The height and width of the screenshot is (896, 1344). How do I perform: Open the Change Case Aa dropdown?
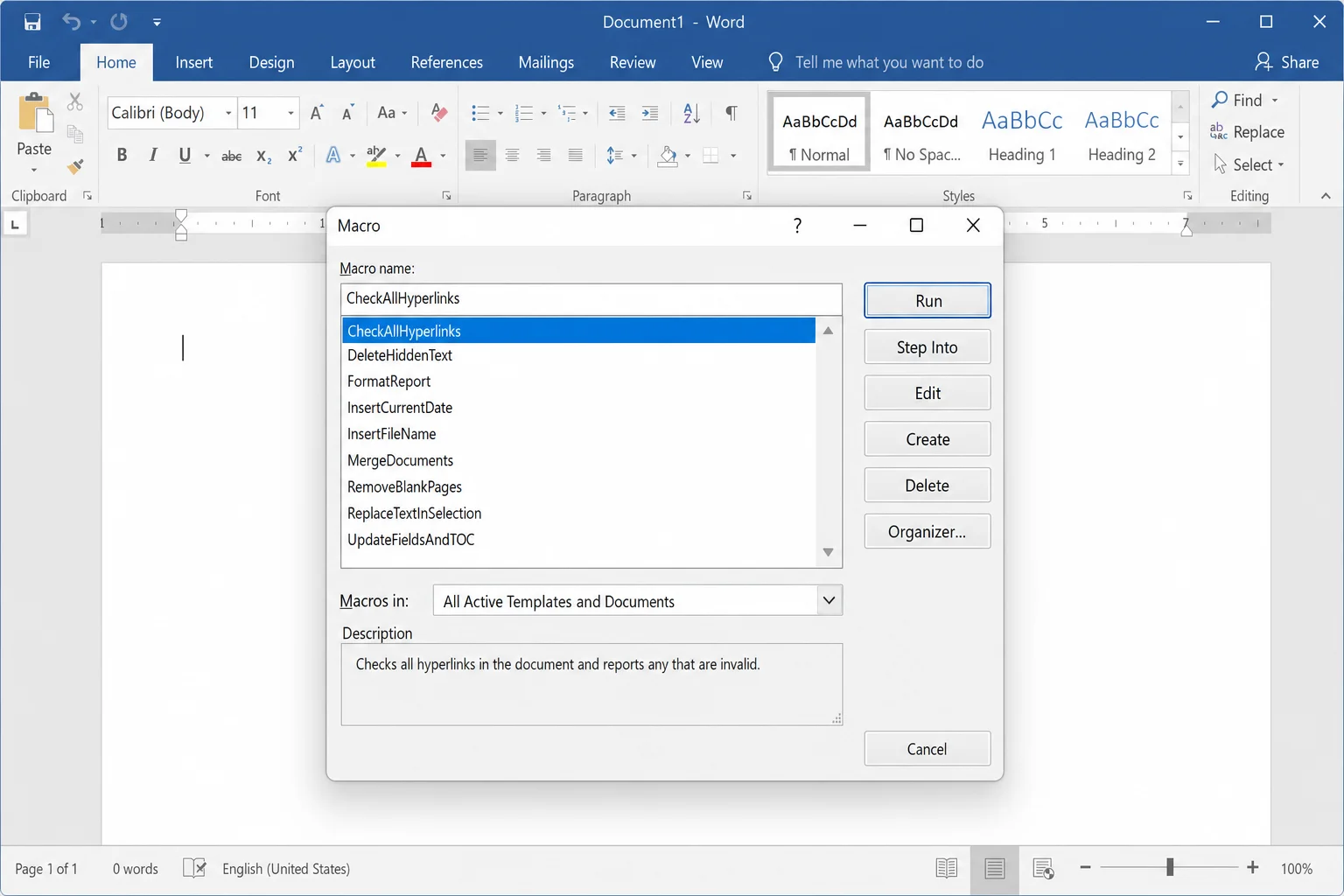(x=392, y=113)
